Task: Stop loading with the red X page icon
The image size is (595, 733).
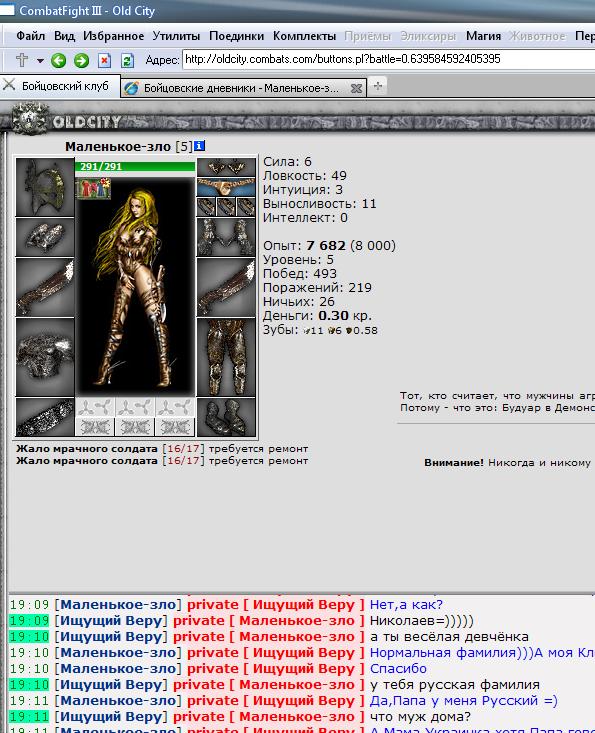Action: pyautogui.click(x=105, y=60)
